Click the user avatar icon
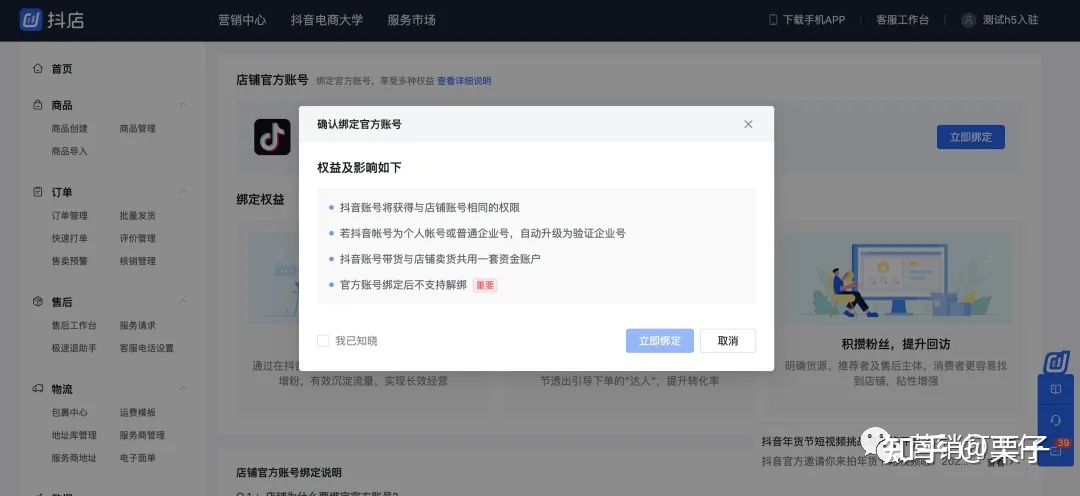Image resolution: width=1080 pixels, height=496 pixels. click(x=968, y=20)
